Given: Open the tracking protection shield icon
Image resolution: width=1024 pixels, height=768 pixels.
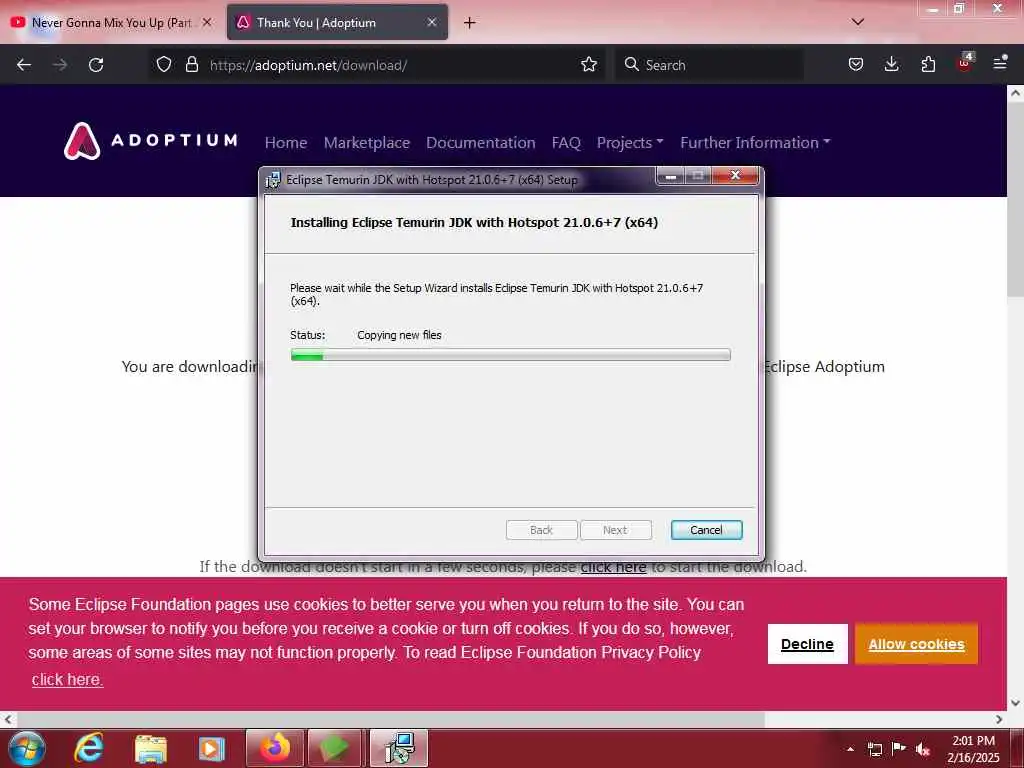Looking at the screenshot, I should 164,65.
